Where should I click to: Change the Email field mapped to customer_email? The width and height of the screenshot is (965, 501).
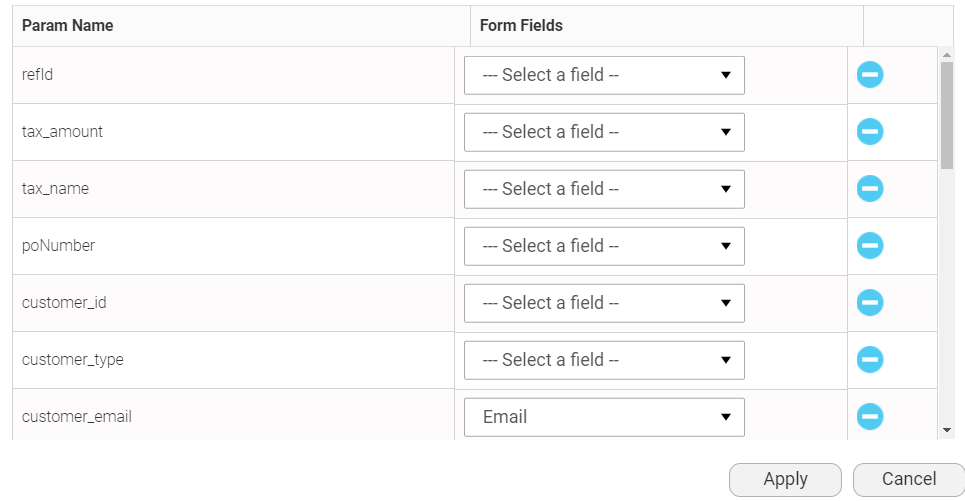click(x=604, y=417)
